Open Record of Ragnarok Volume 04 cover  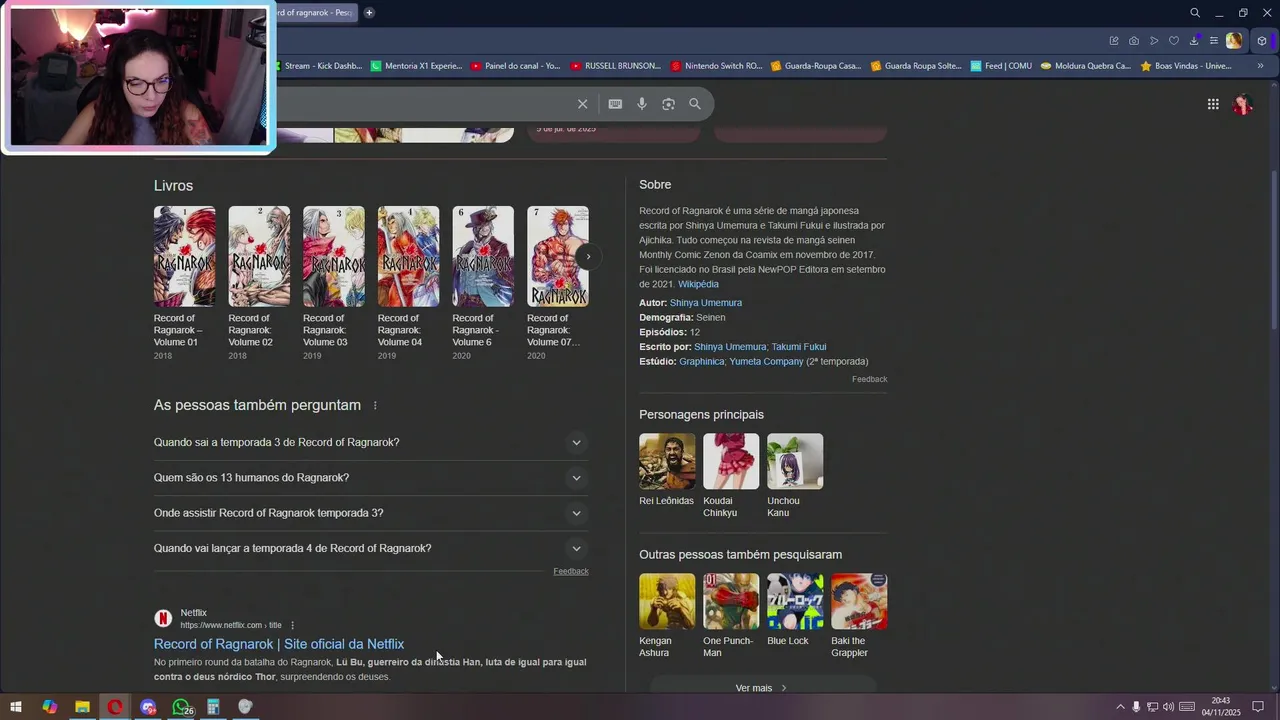(408, 256)
